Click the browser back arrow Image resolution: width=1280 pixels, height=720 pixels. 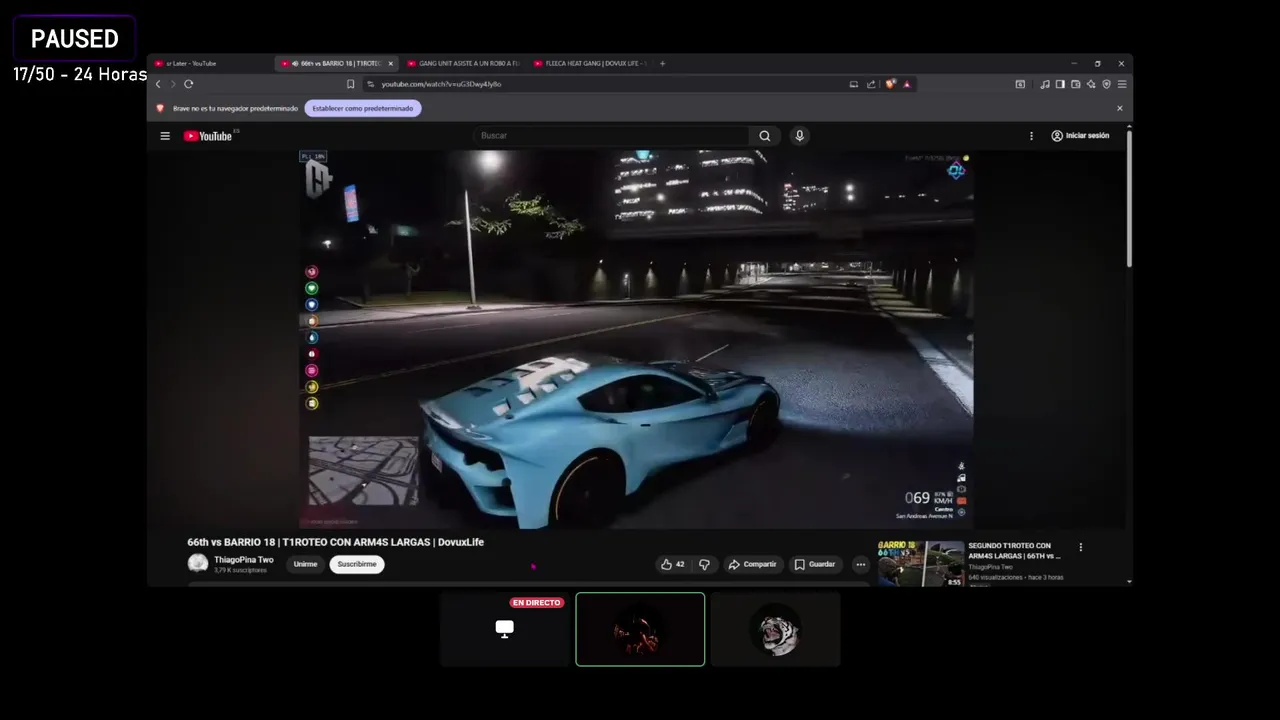click(x=158, y=84)
